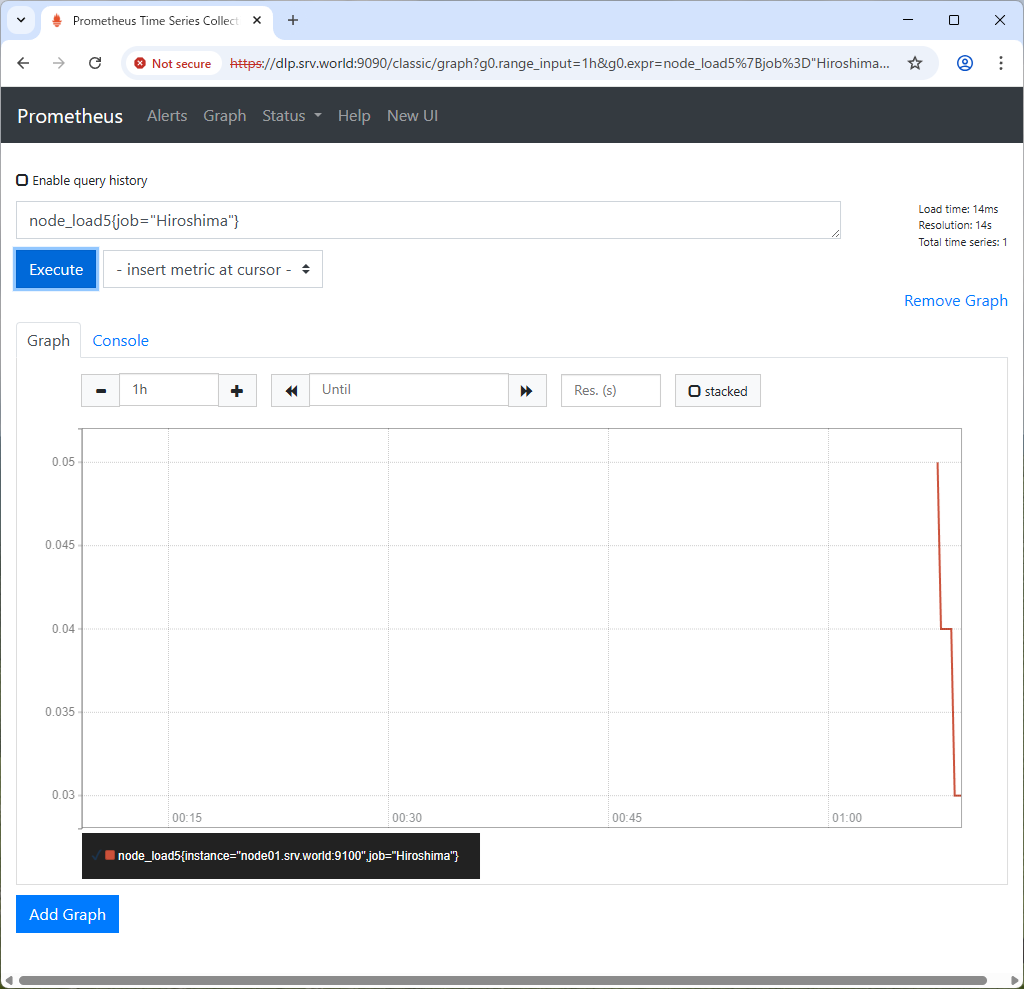
Task: Reload the browser page
Action: 95,63
